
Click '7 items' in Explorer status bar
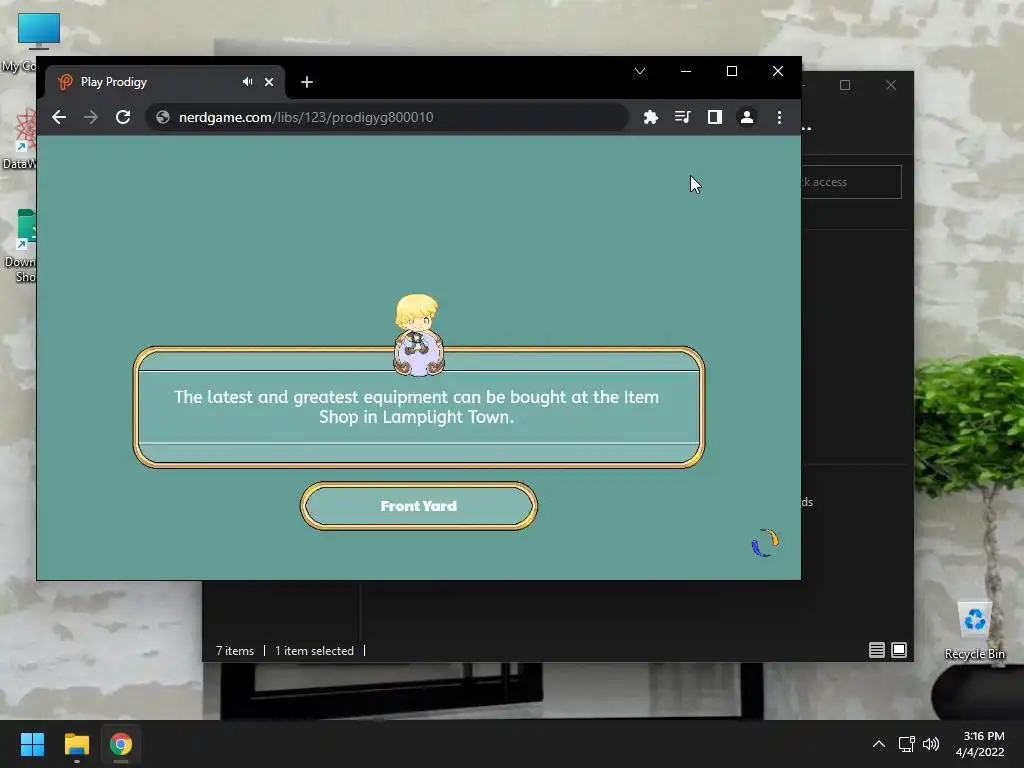coord(235,650)
